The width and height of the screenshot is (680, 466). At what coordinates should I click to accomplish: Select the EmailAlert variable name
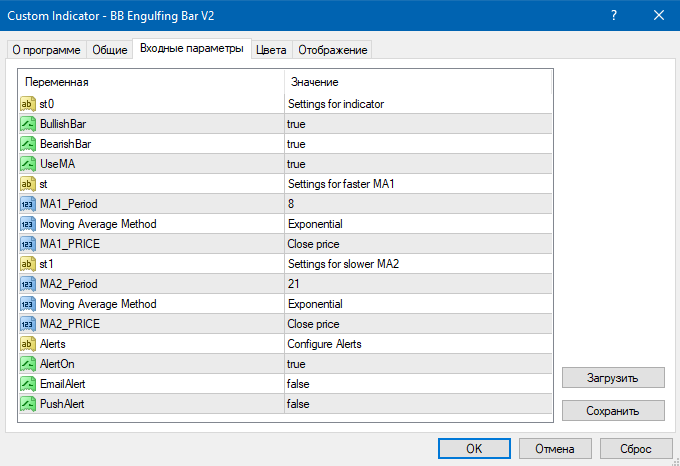coord(63,384)
